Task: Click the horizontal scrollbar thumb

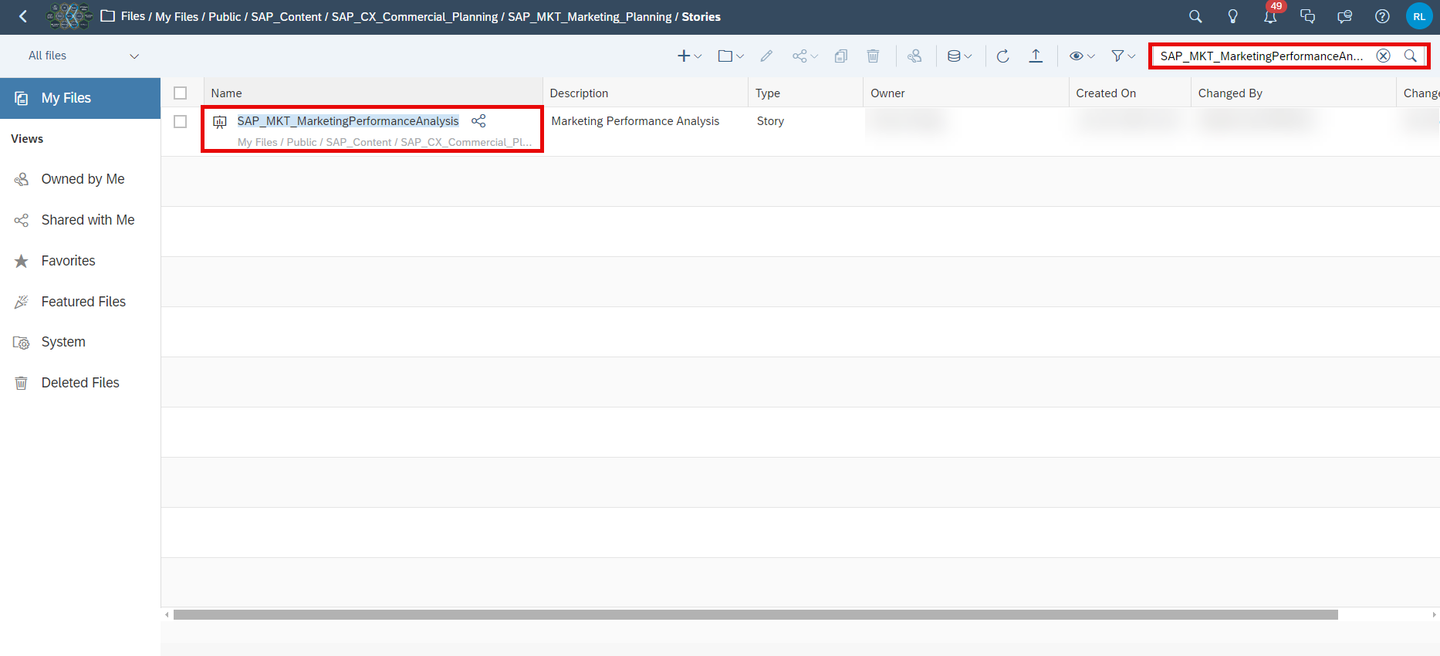Action: click(x=755, y=614)
